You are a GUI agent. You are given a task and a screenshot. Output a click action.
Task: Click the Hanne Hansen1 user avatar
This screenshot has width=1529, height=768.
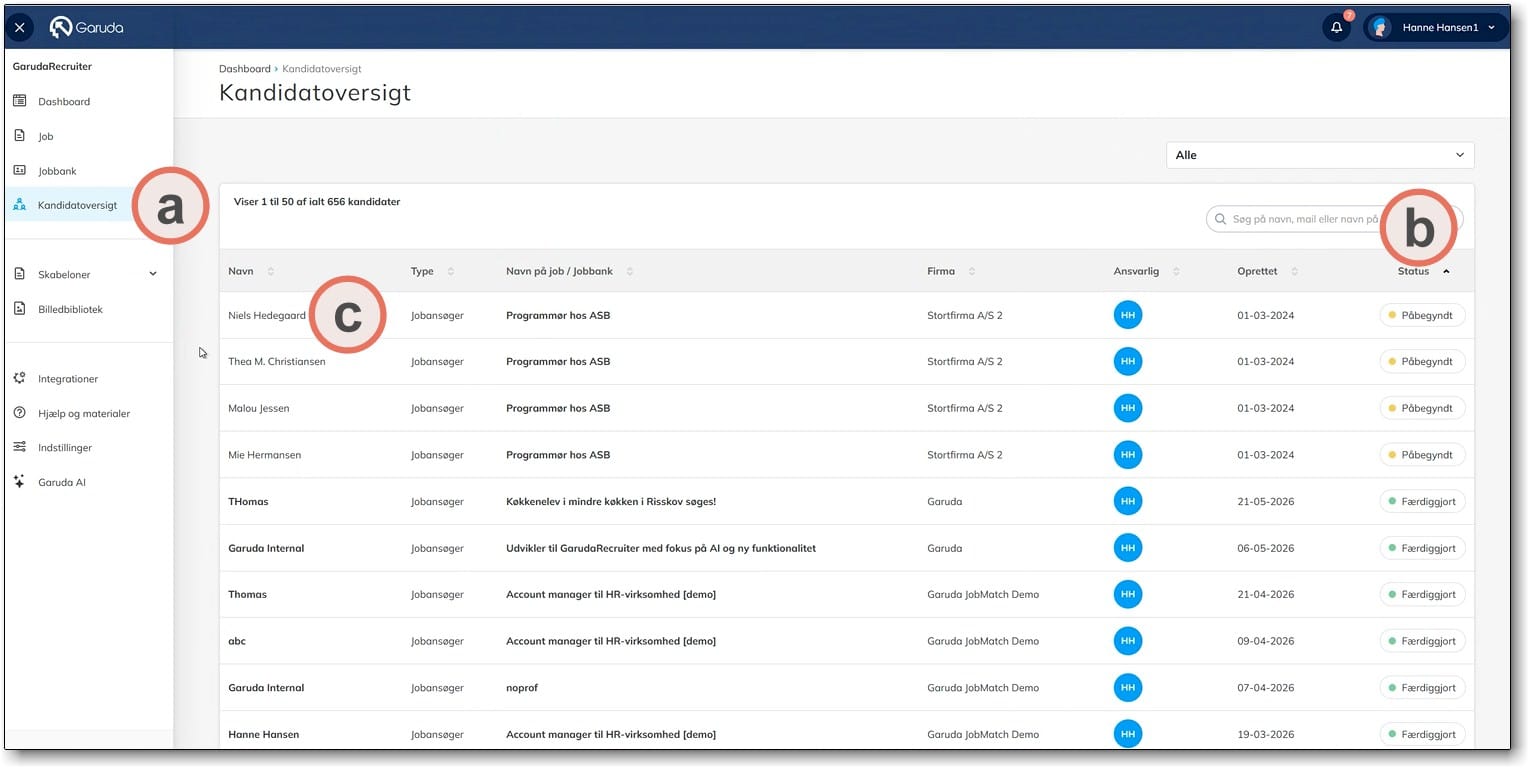[x=1381, y=28]
